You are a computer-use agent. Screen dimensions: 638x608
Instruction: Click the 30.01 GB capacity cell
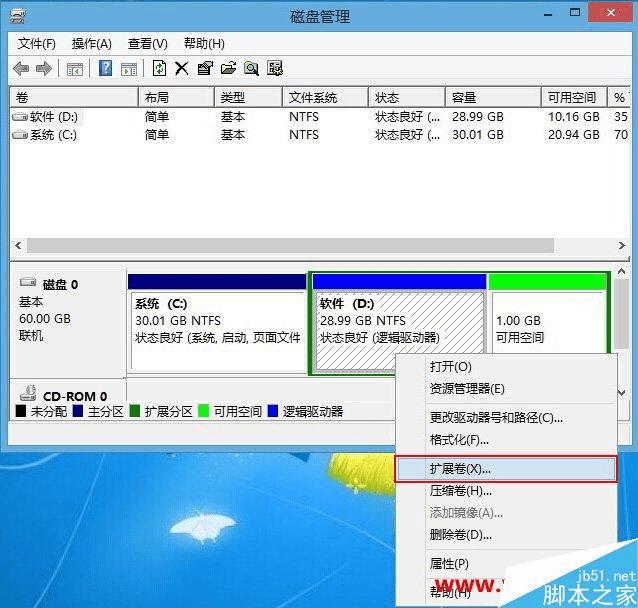(478, 135)
